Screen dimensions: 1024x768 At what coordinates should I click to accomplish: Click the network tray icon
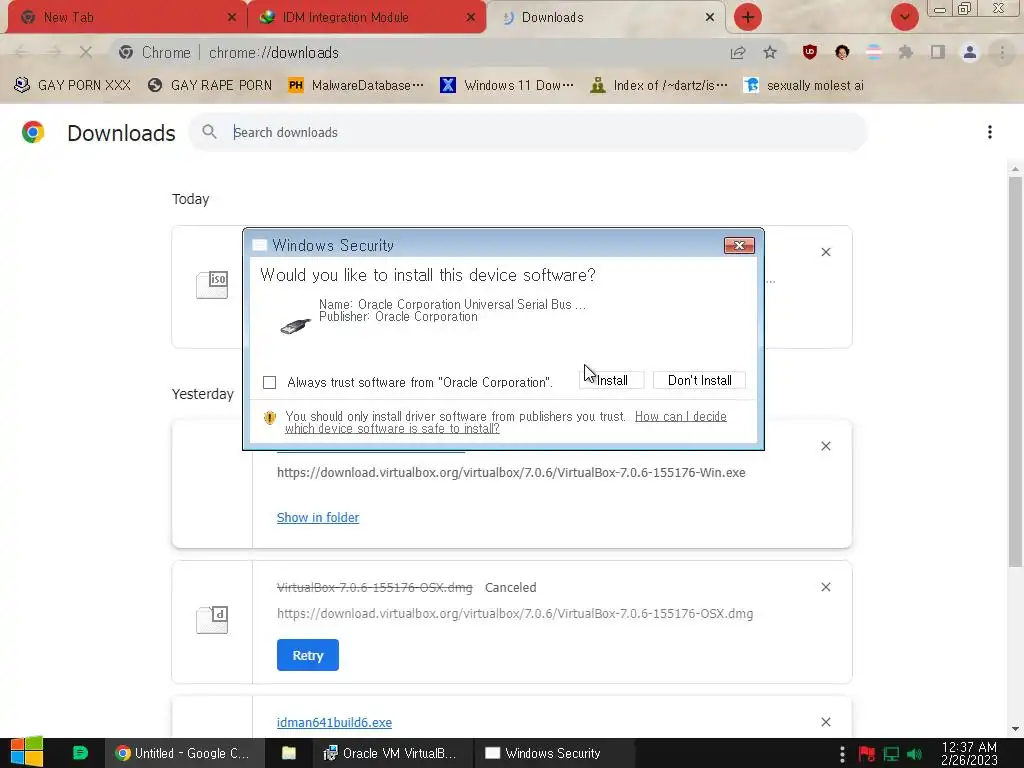(x=891, y=754)
